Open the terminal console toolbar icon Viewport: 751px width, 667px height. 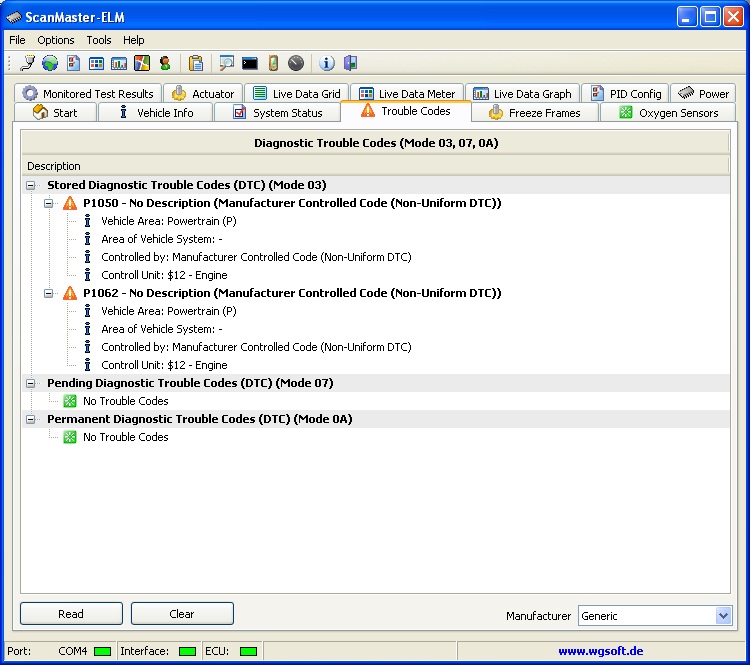[250, 63]
